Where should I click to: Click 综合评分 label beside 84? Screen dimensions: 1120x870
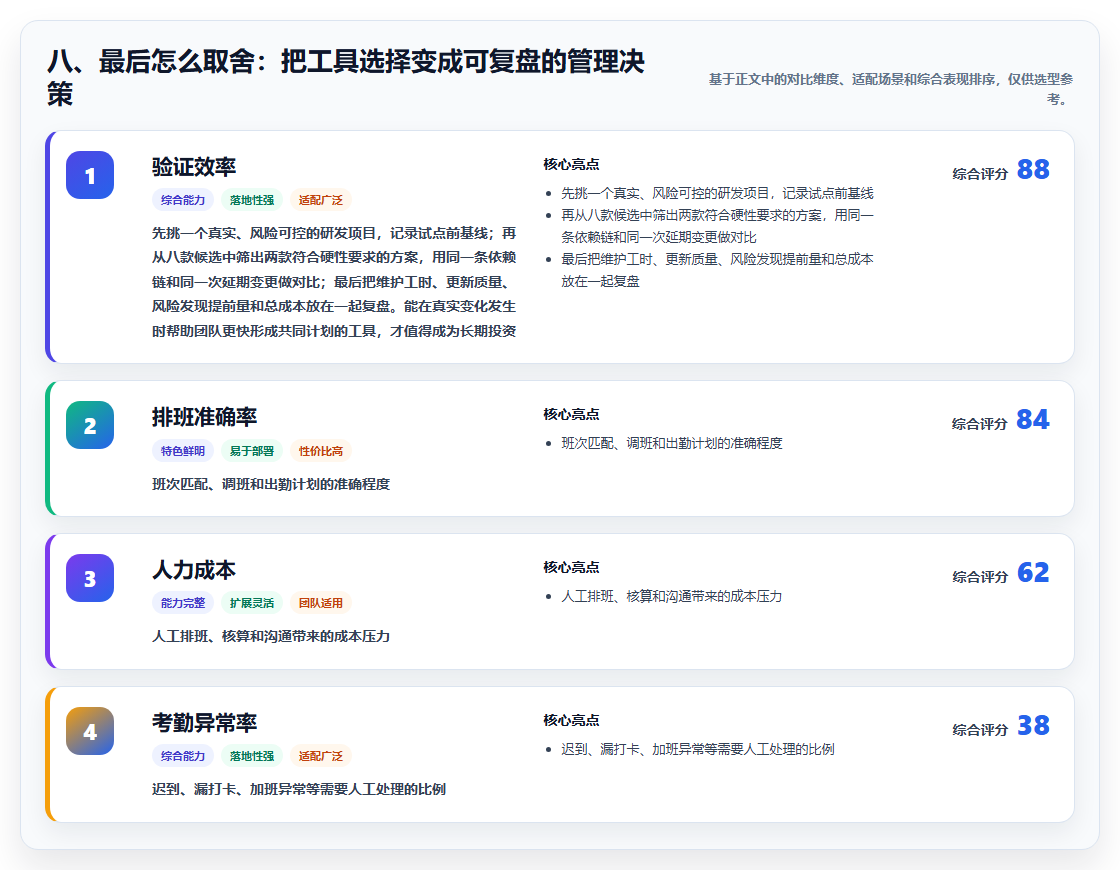tap(980, 424)
